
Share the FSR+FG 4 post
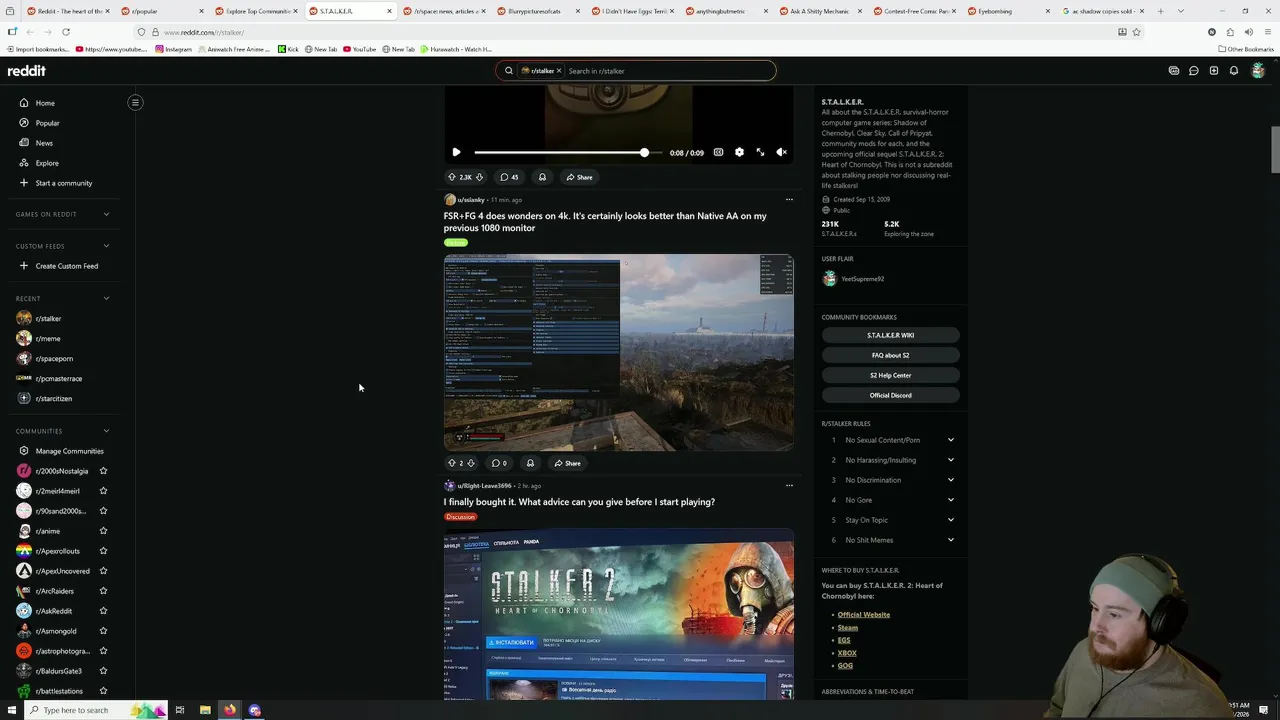(567, 463)
